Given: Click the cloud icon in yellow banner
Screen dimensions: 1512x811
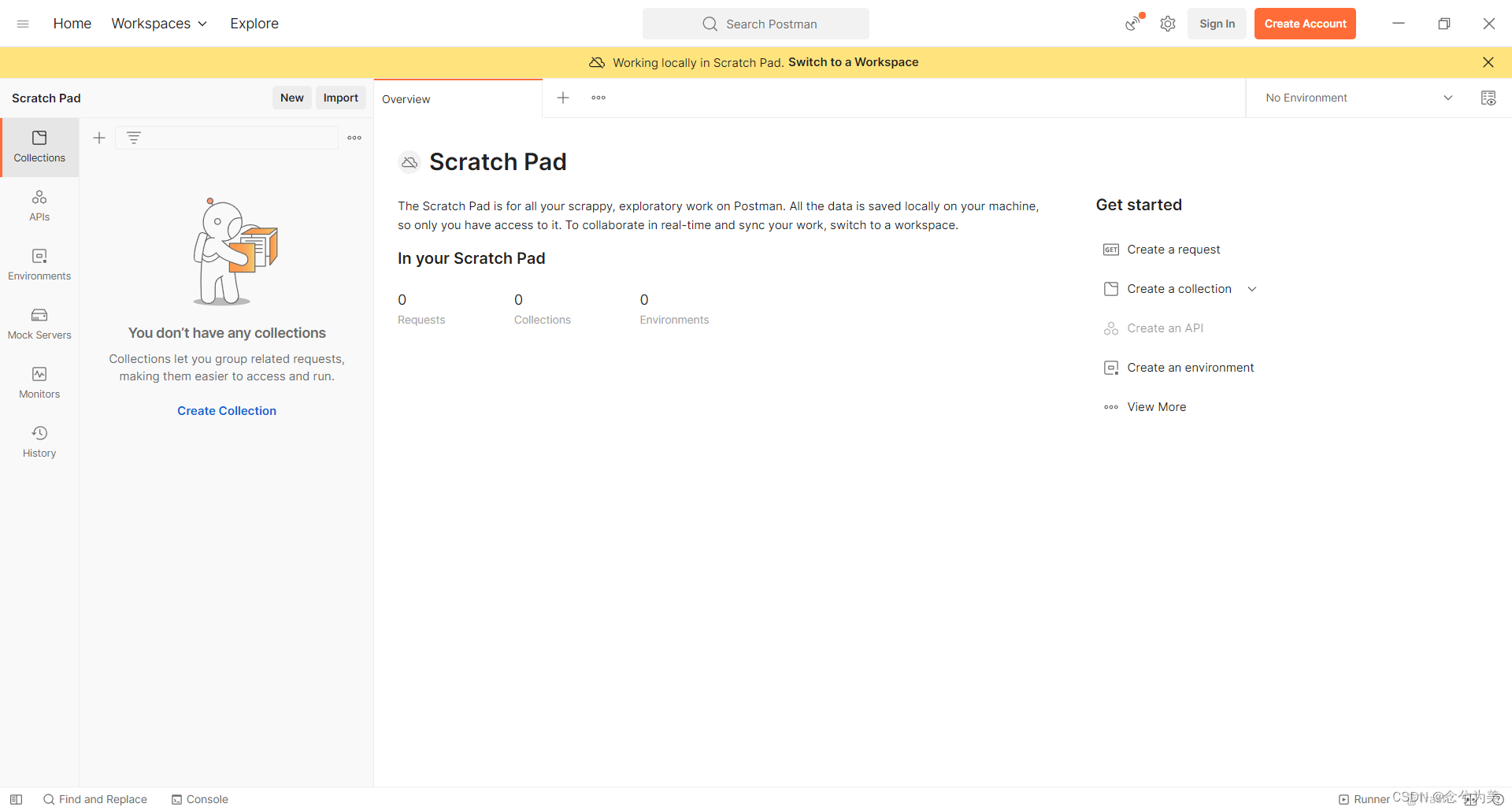Looking at the screenshot, I should click(x=597, y=62).
